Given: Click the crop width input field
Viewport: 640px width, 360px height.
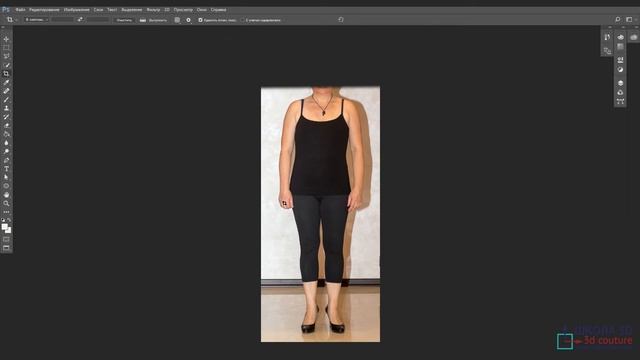Looking at the screenshot, I should click(x=62, y=20).
